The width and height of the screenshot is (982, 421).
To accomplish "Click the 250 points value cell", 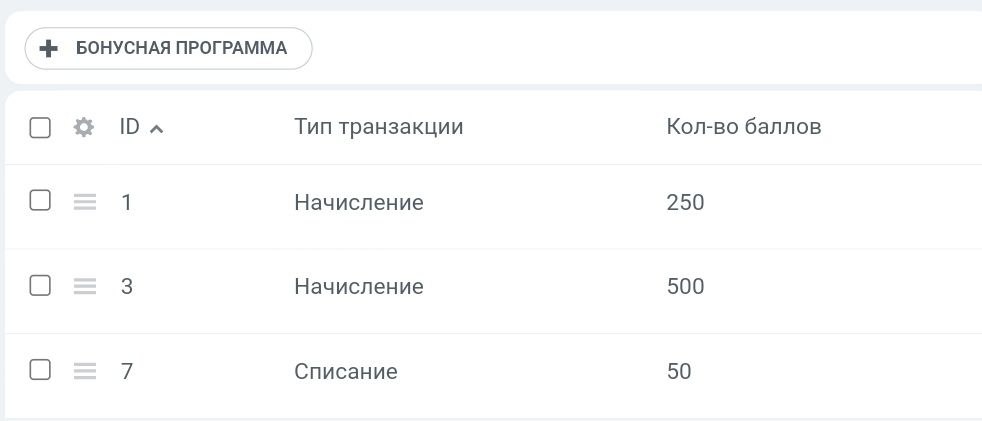I will (x=685, y=203).
